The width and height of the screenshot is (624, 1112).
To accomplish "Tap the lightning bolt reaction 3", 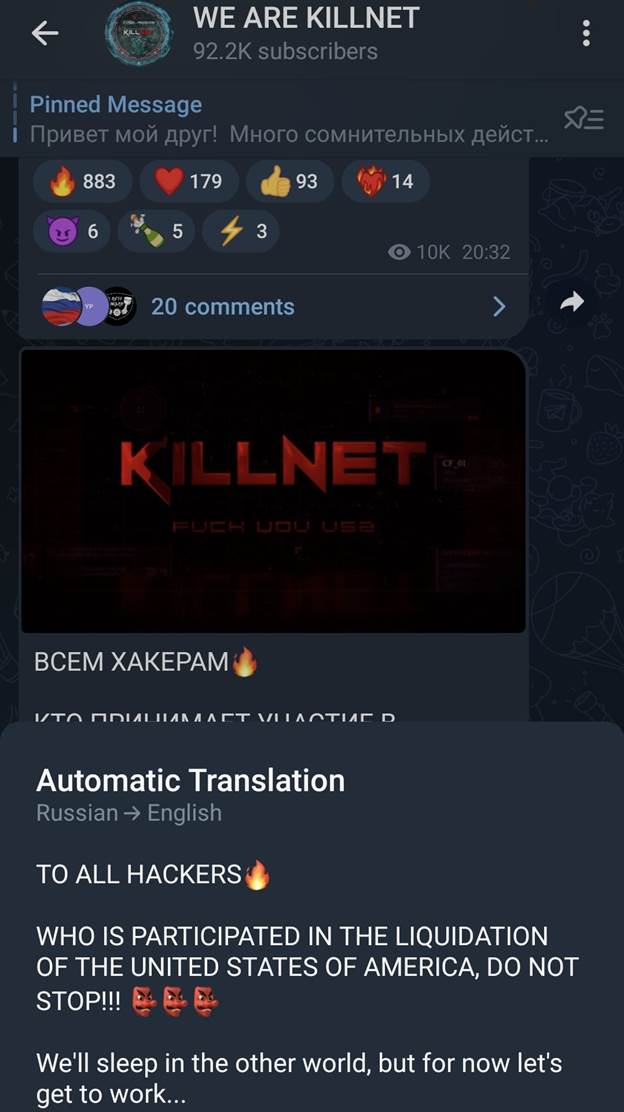I will coord(240,231).
